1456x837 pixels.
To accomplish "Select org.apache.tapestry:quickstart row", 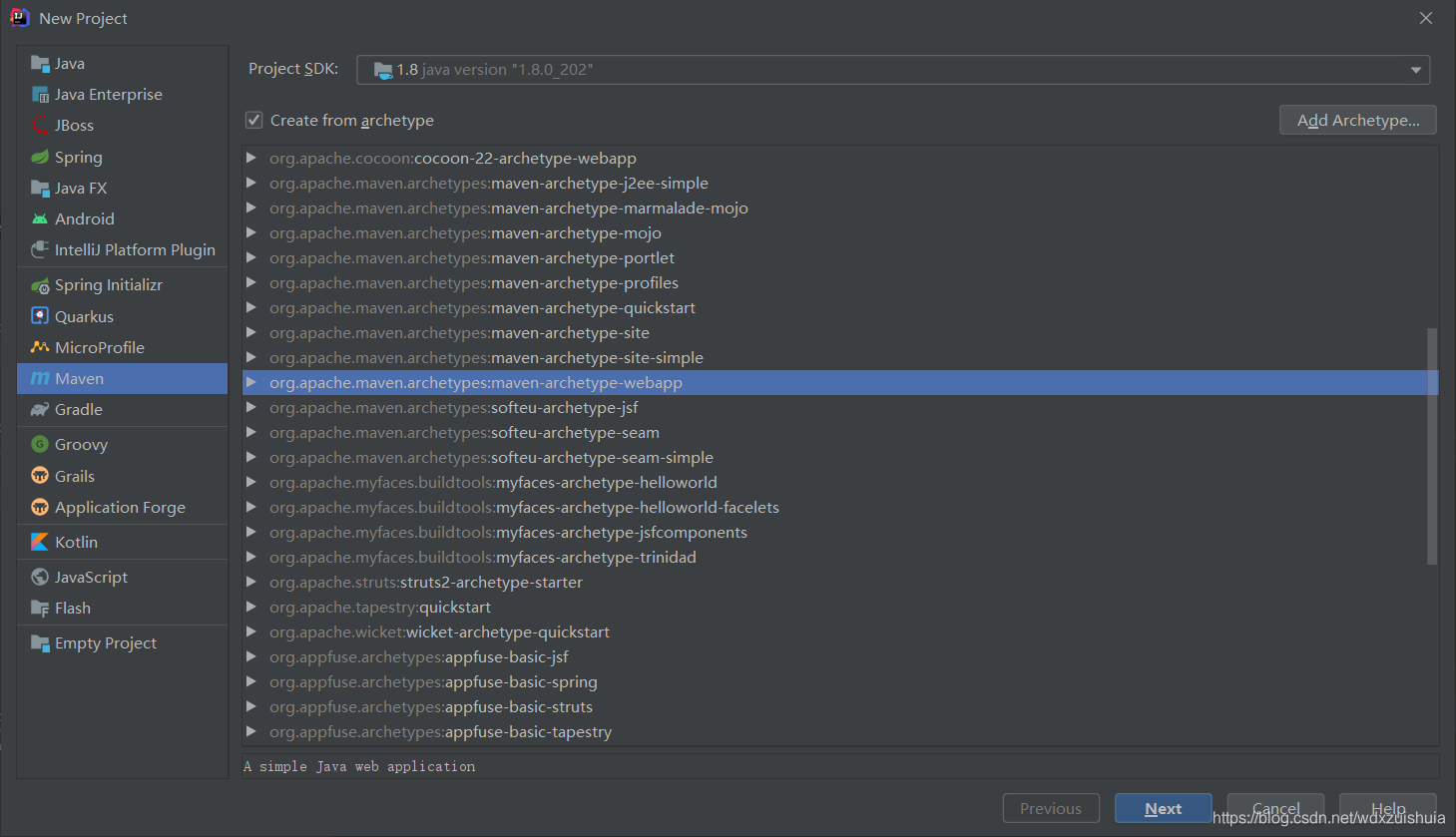I will tap(840, 607).
